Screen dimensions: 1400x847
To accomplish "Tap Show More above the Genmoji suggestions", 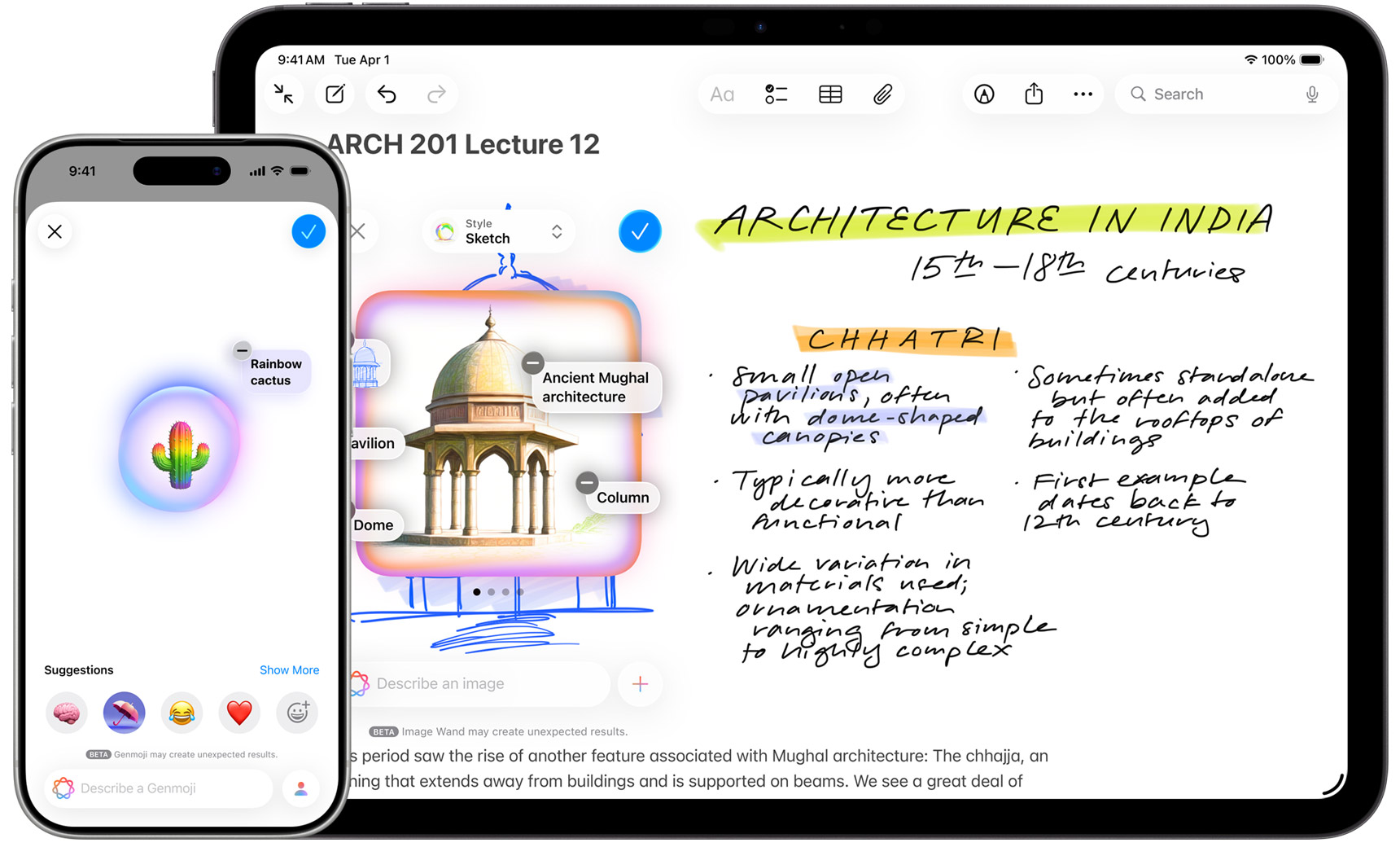I will (289, 669).
